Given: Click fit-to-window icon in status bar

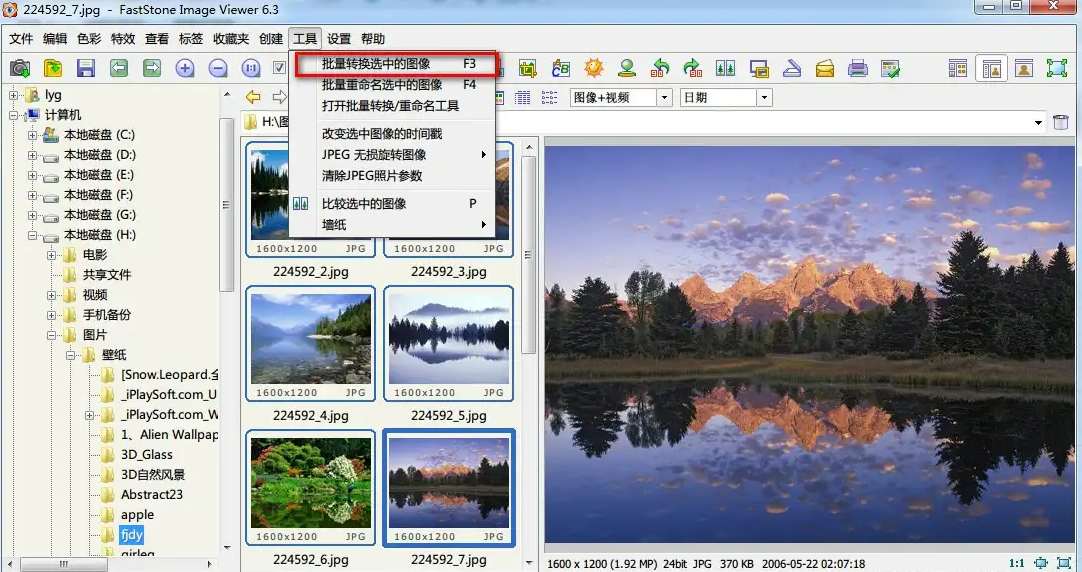Looking at the screenshot, I should click(1041, 563).
